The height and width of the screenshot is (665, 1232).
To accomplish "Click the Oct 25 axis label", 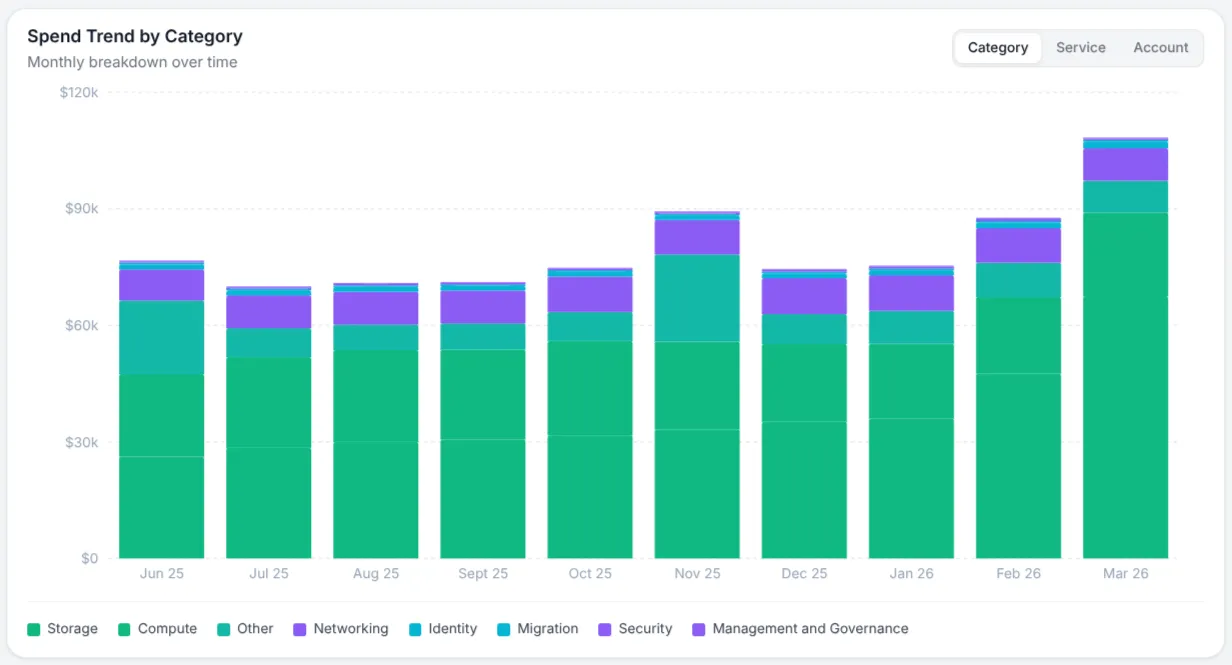I will 590,574.
